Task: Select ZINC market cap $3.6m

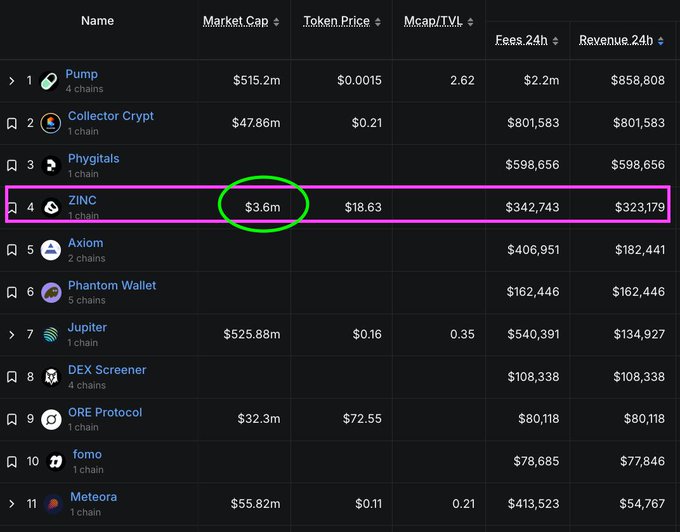Action: 262,207
